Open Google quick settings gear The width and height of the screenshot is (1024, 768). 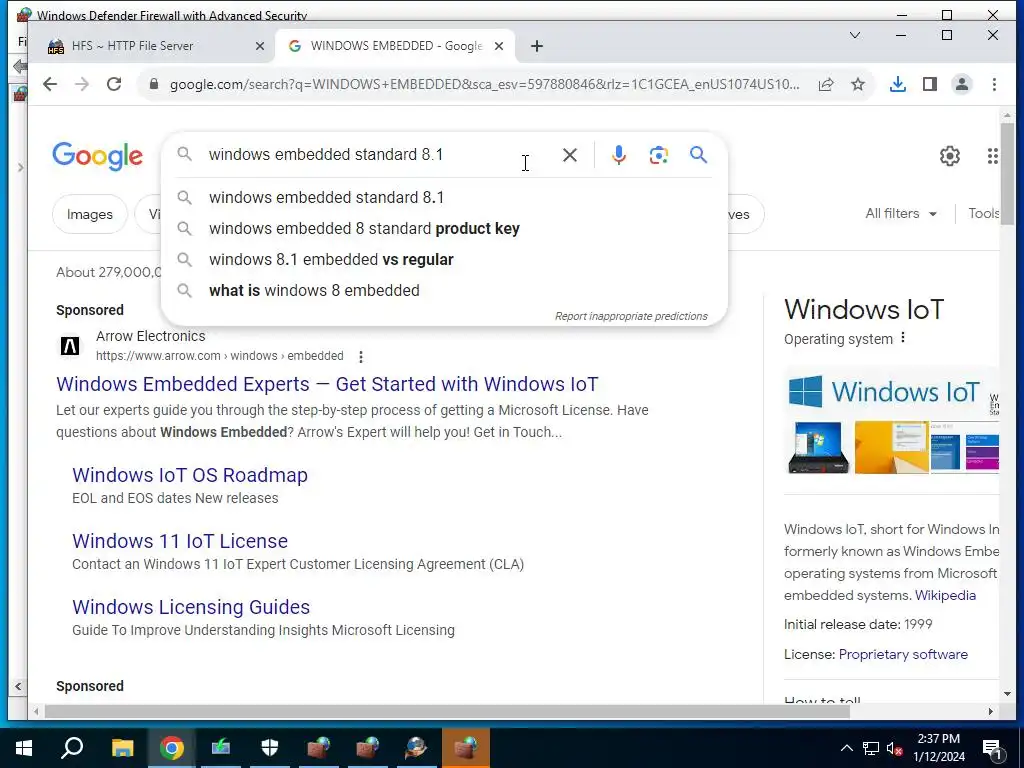[x=950, y=156]
